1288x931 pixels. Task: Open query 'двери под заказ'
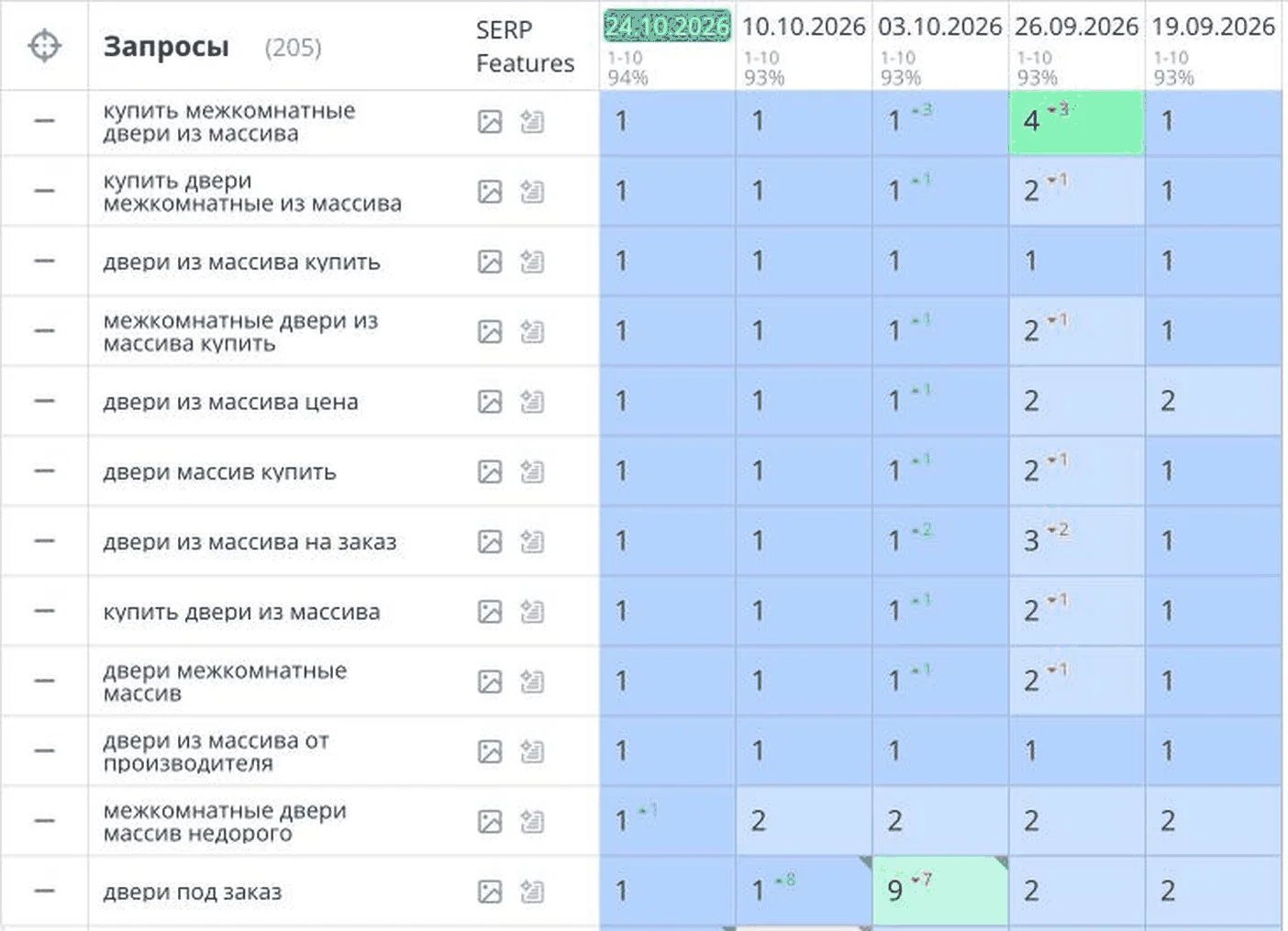(192, 892)
